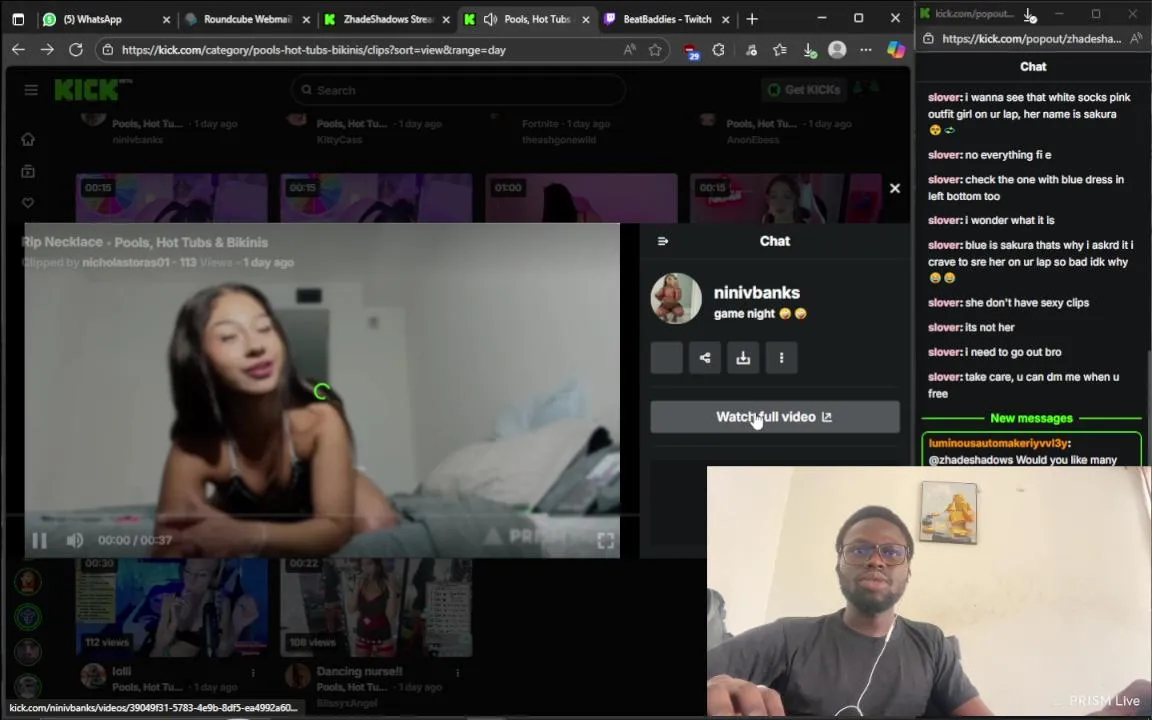The height and width of the screenshot is (720, 1152).
Task: Open the Following heart icon in the sidebar
Action: click(x=28, y=203)
